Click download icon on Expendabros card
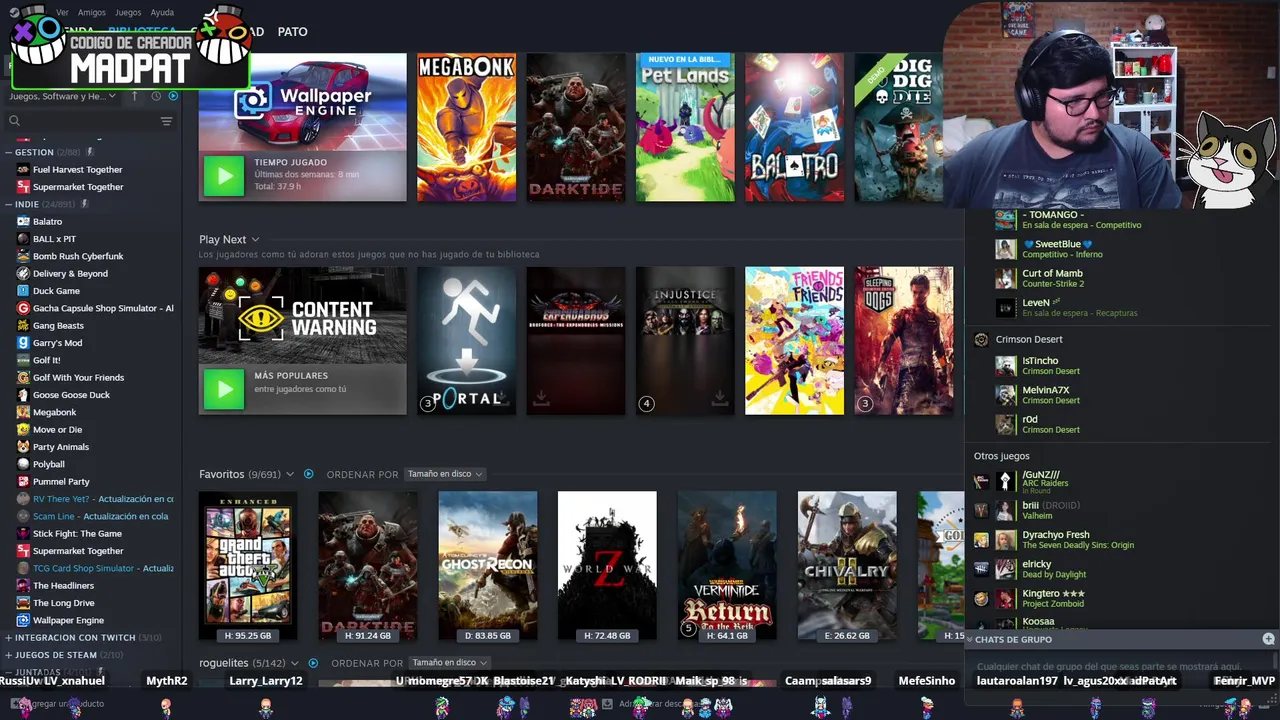 (x=541, y=399)
